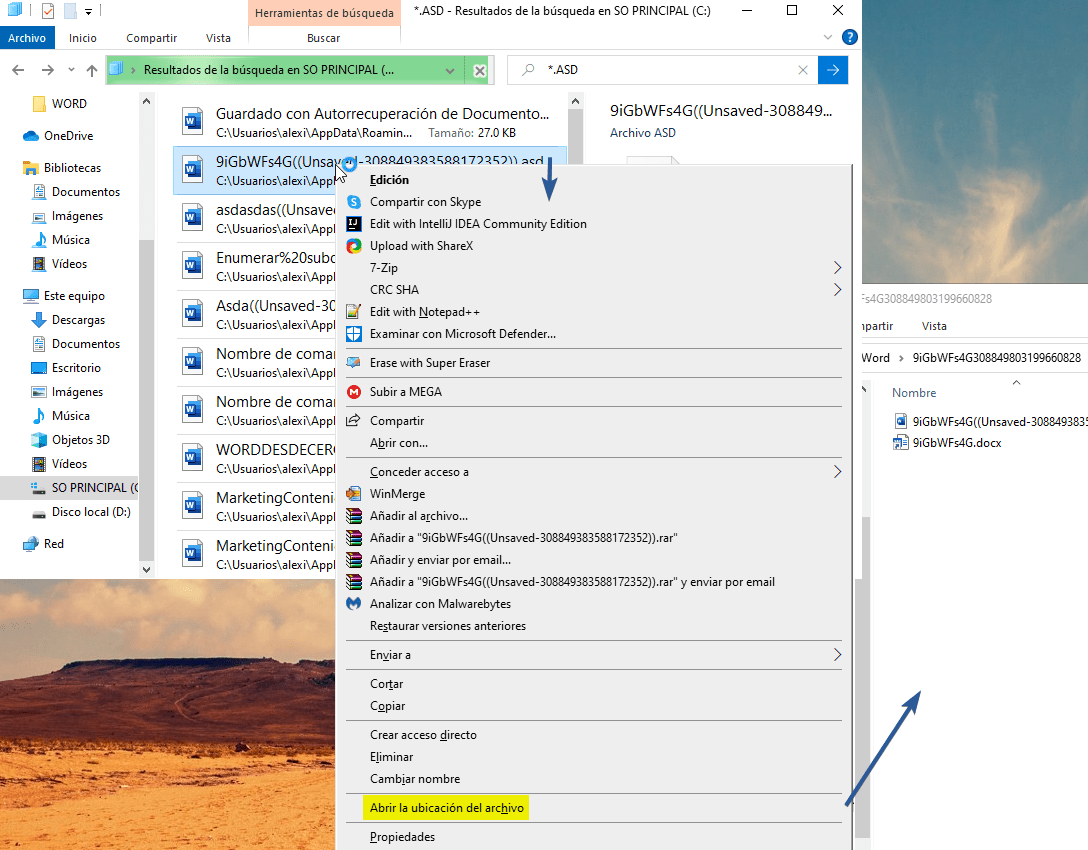1088x850 pixels.
Task: Choose Copiar in the context menu
Action: [387, 706]
